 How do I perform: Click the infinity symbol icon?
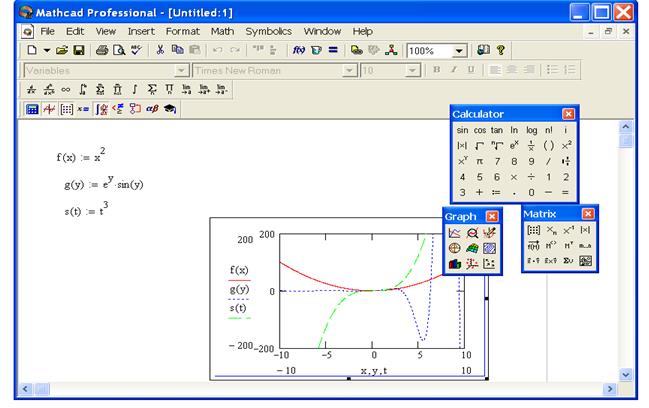[66, 89]
